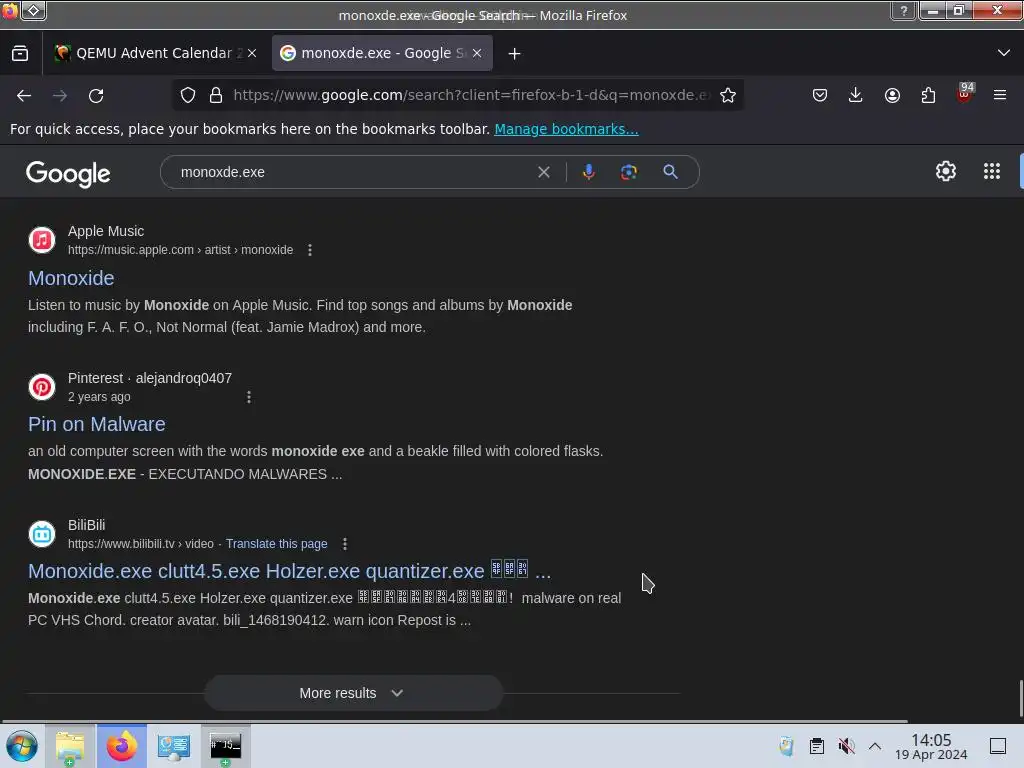Close the monoxde.exe Google Search tab
The height and width of the screenshot is (768, 1024).
coord(477,54)
